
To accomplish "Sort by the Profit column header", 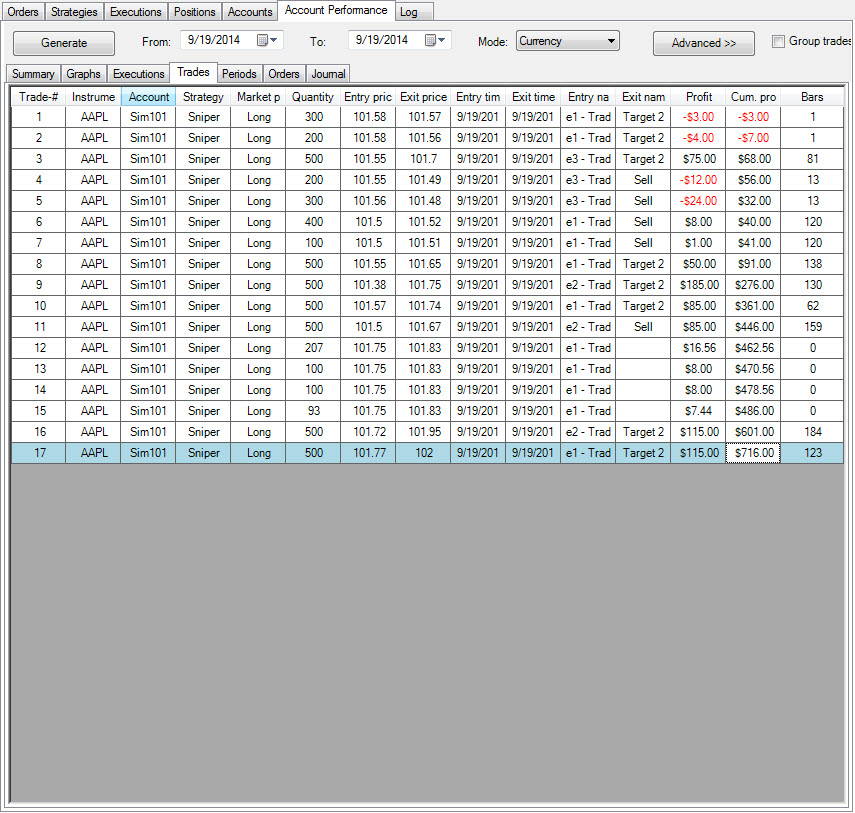I will tap(699, 97).
